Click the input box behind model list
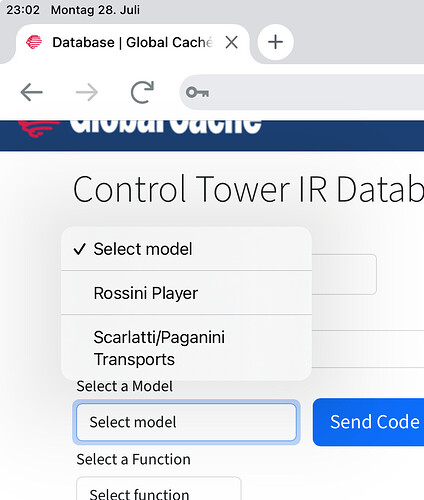 tap(344, 274)
